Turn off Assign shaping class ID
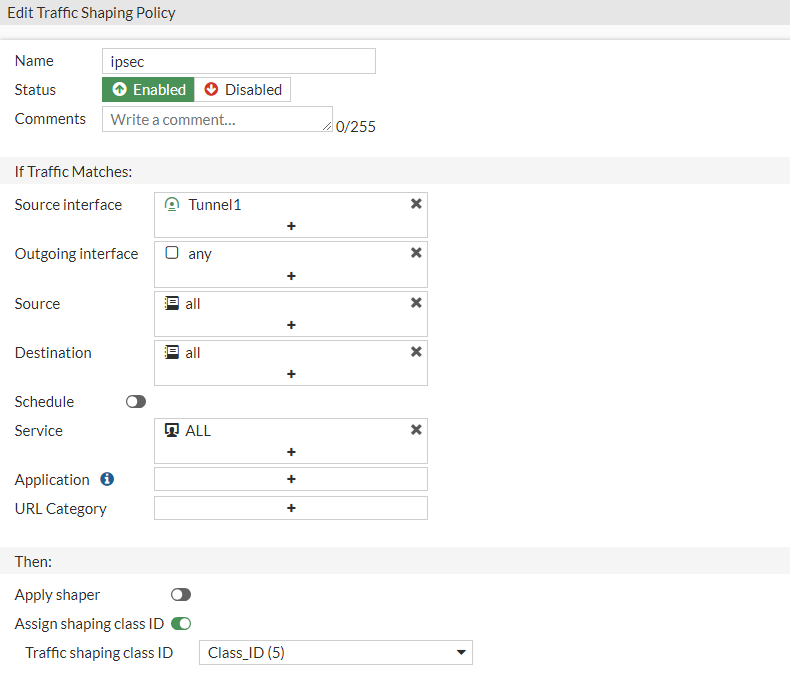790x691 pixels. point(181,624)
